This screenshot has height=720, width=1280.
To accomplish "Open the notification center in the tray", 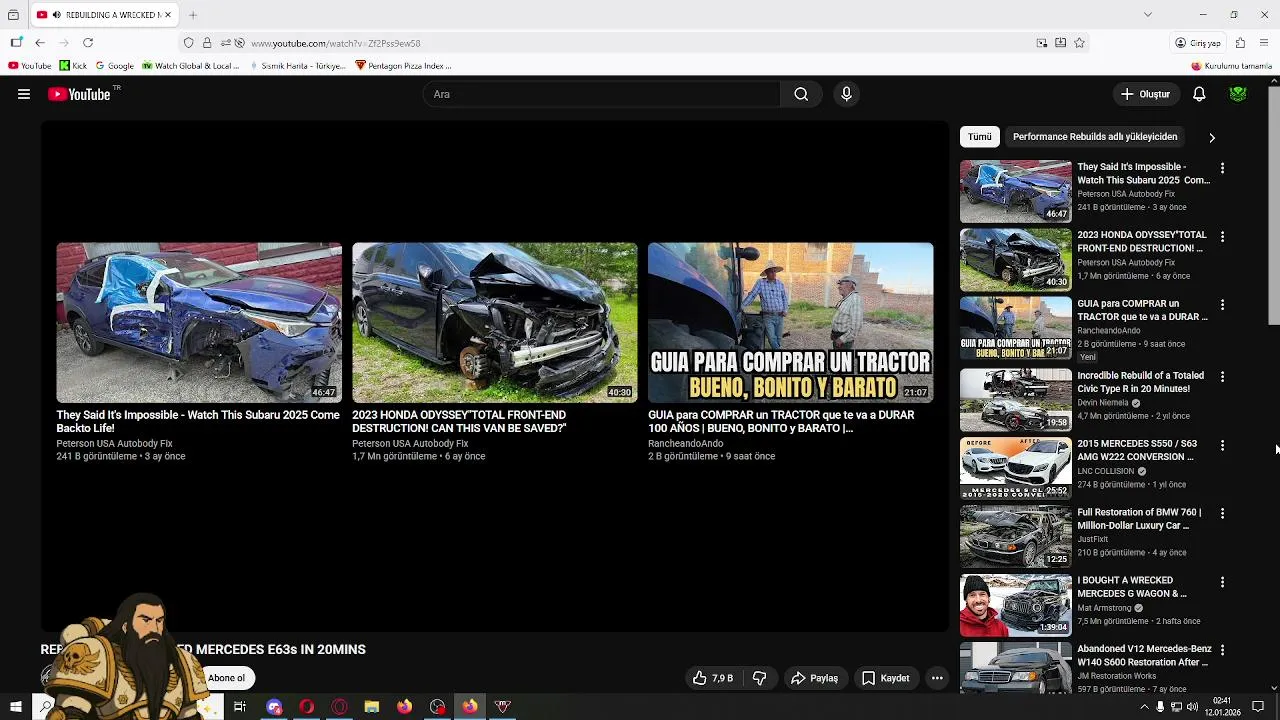I will click(1258, 707).
